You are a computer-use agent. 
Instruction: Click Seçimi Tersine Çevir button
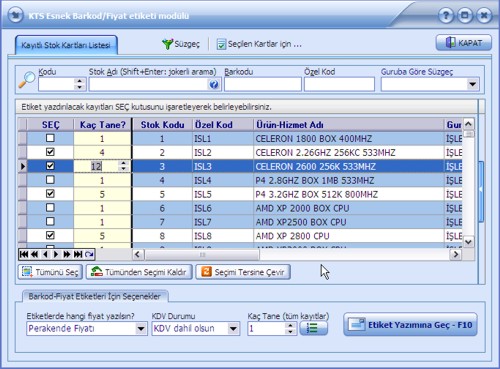click(x=243, y=272)
